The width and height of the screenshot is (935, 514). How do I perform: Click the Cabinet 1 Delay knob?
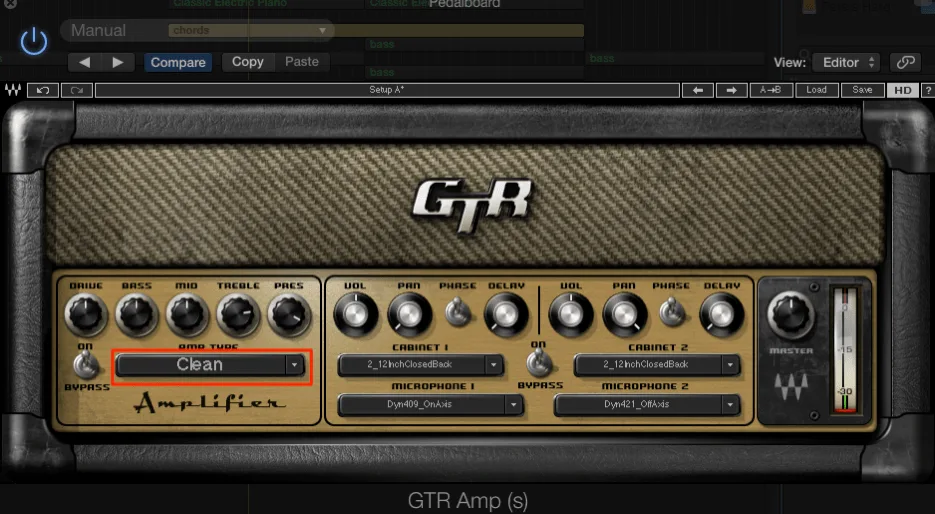506,314
